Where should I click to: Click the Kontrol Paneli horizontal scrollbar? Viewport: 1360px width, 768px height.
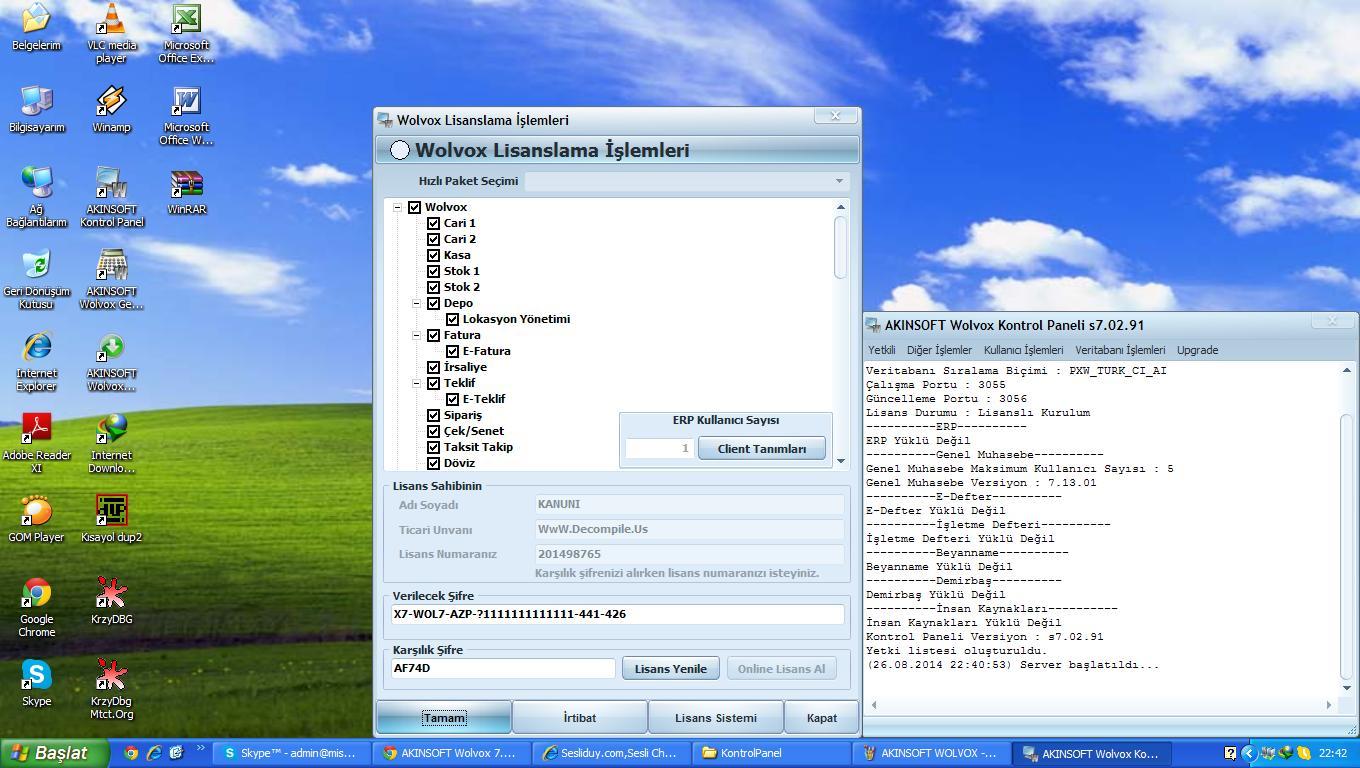pyautogui.click(x=1101, y=705)
